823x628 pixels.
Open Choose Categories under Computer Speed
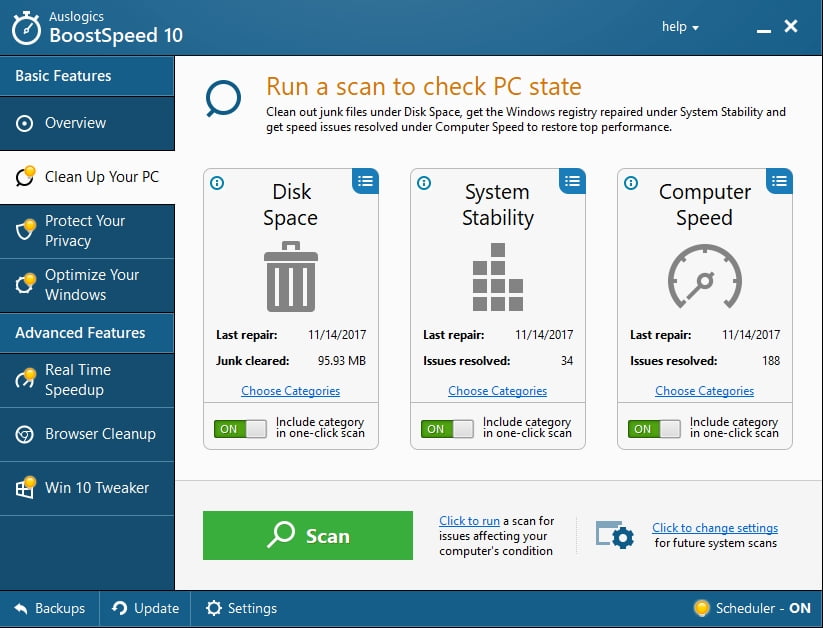tap(704, 391)
